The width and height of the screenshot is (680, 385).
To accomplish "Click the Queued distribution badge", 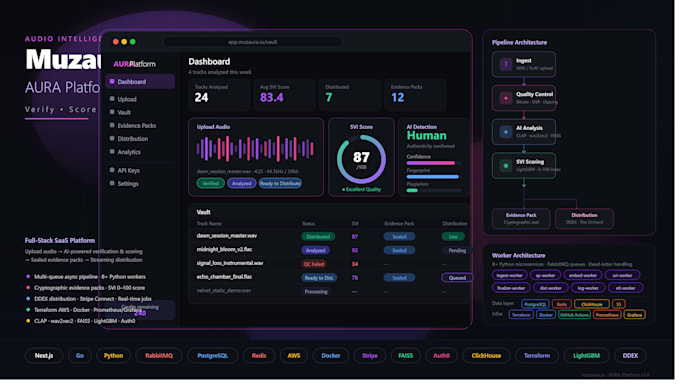I will click(457, 278).
